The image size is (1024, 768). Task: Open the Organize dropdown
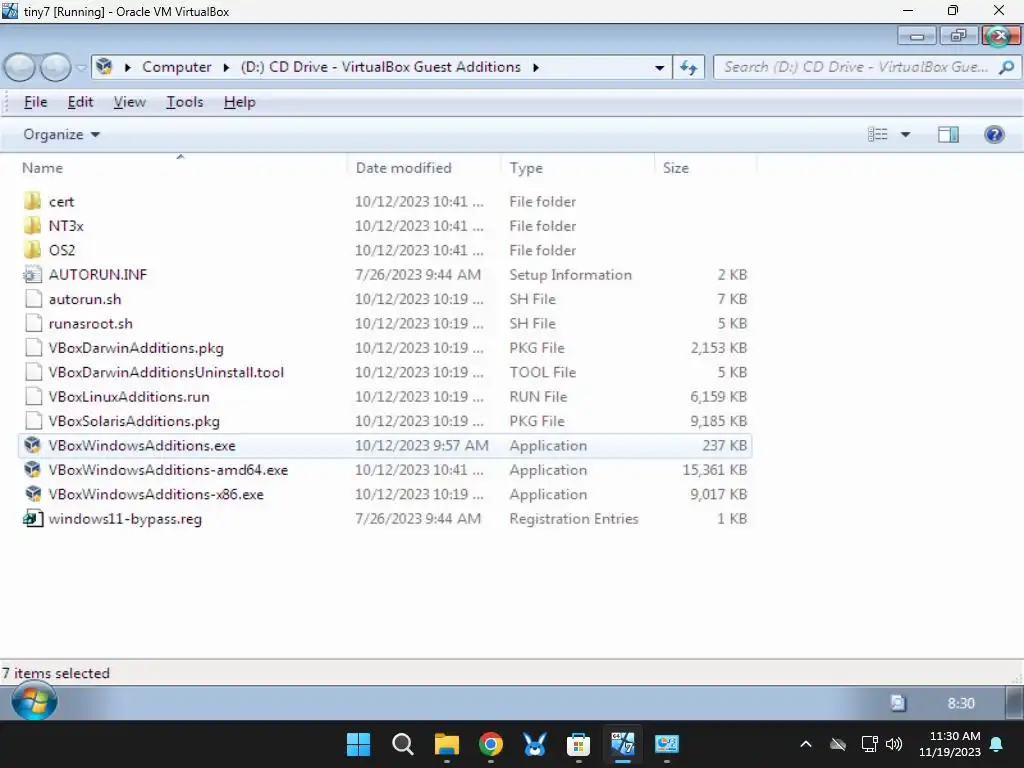pyautogui.click(x=61, y=135)
